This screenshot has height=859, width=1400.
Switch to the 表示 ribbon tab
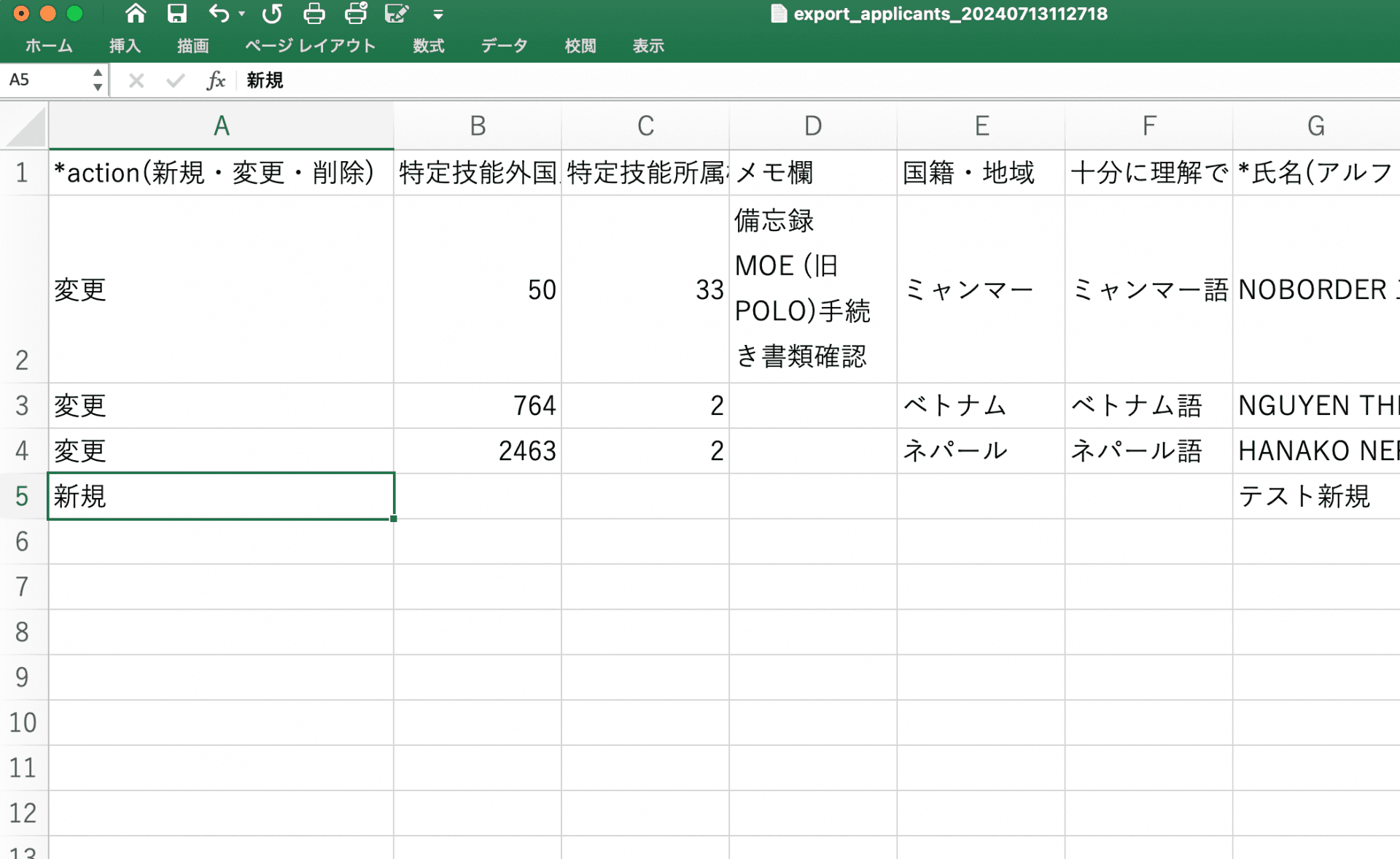[x=648, y=46]
